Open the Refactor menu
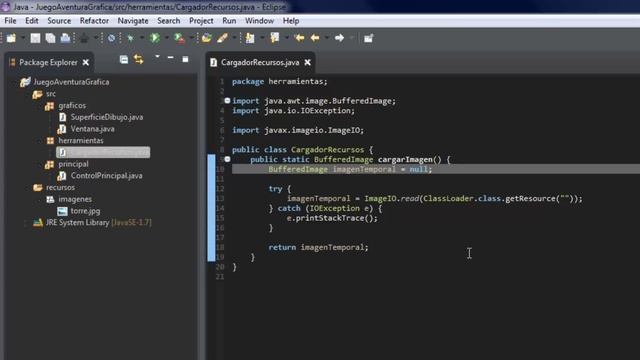Viewport: 640px width, 360px height. click(94, 21)
